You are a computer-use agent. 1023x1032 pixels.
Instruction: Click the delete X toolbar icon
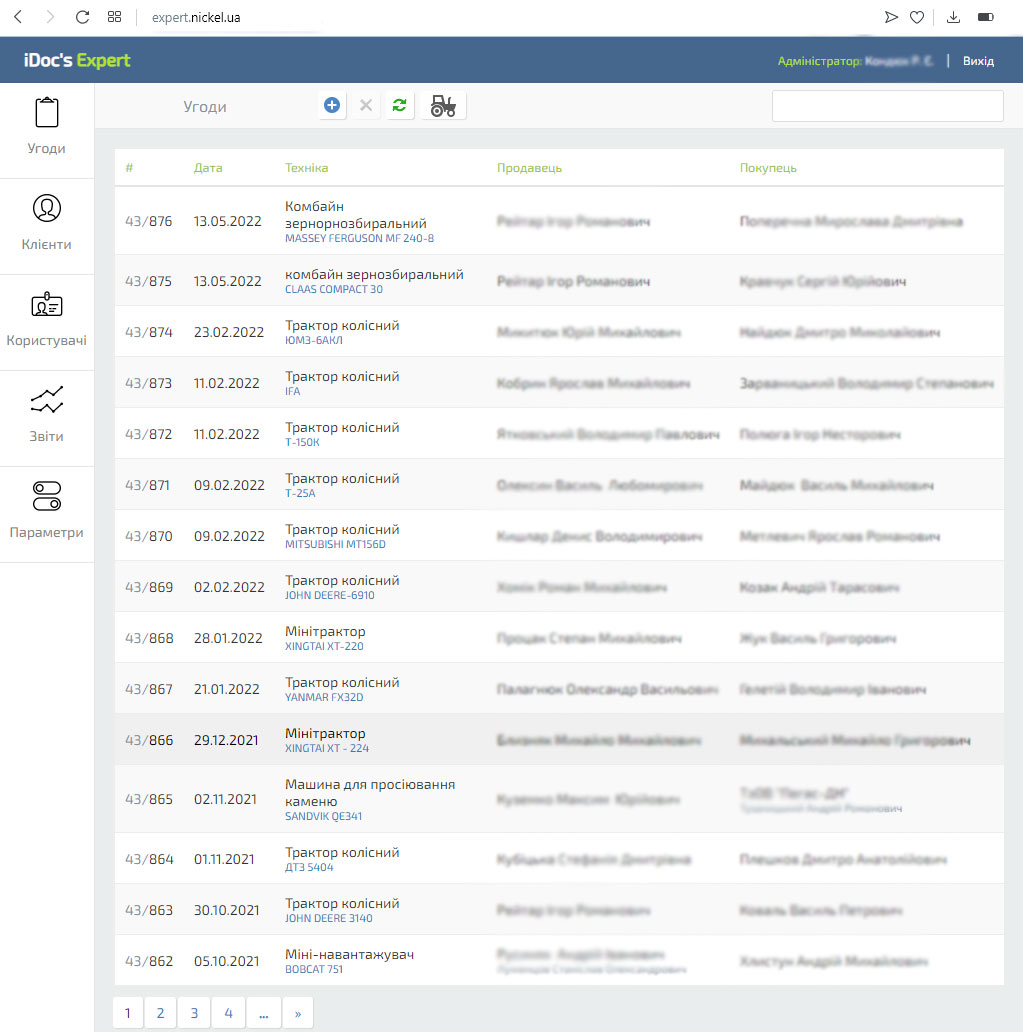point(366,105)
